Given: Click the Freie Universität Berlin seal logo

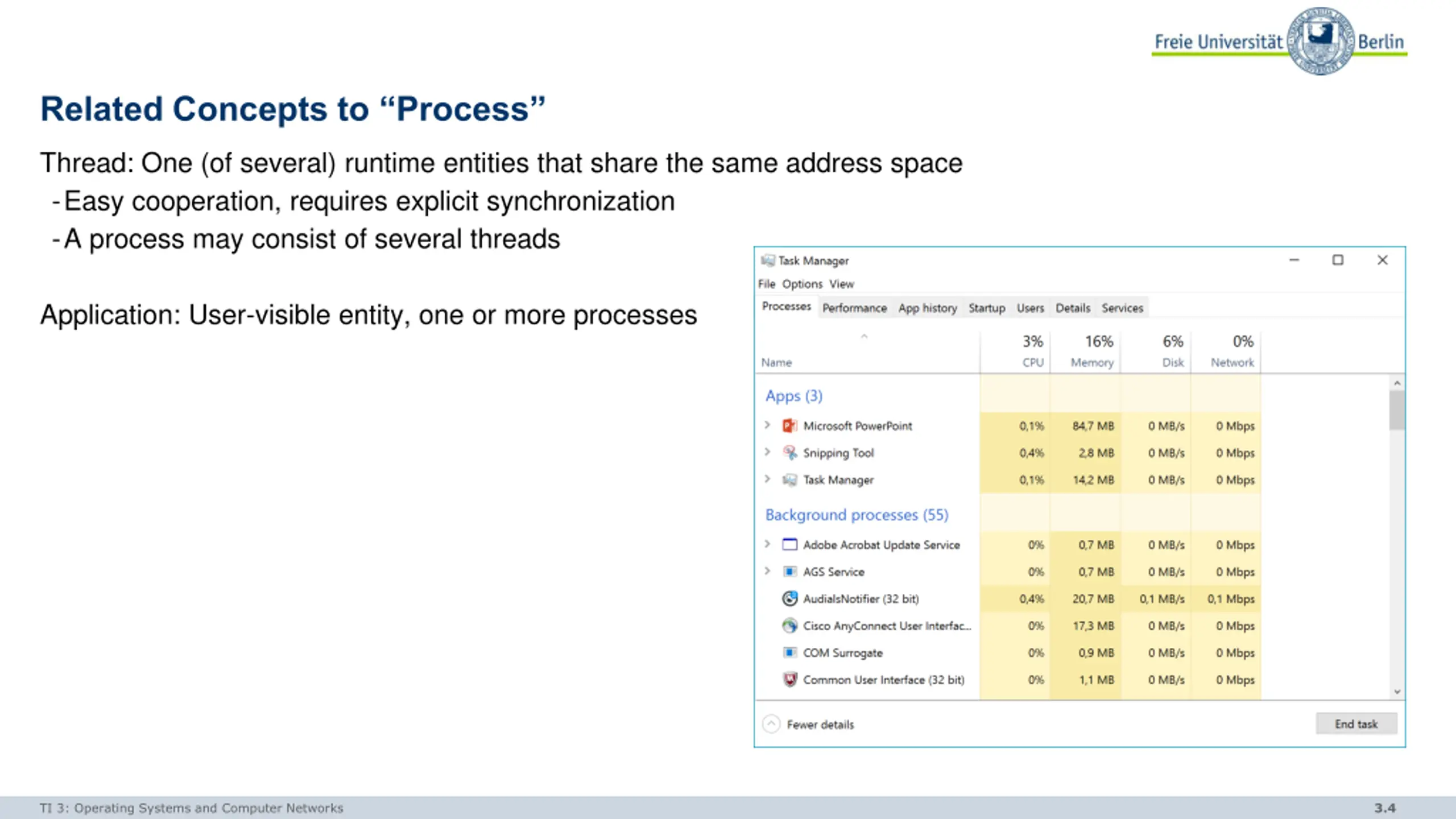Looking at the screenshot, I should [1320, 41].
